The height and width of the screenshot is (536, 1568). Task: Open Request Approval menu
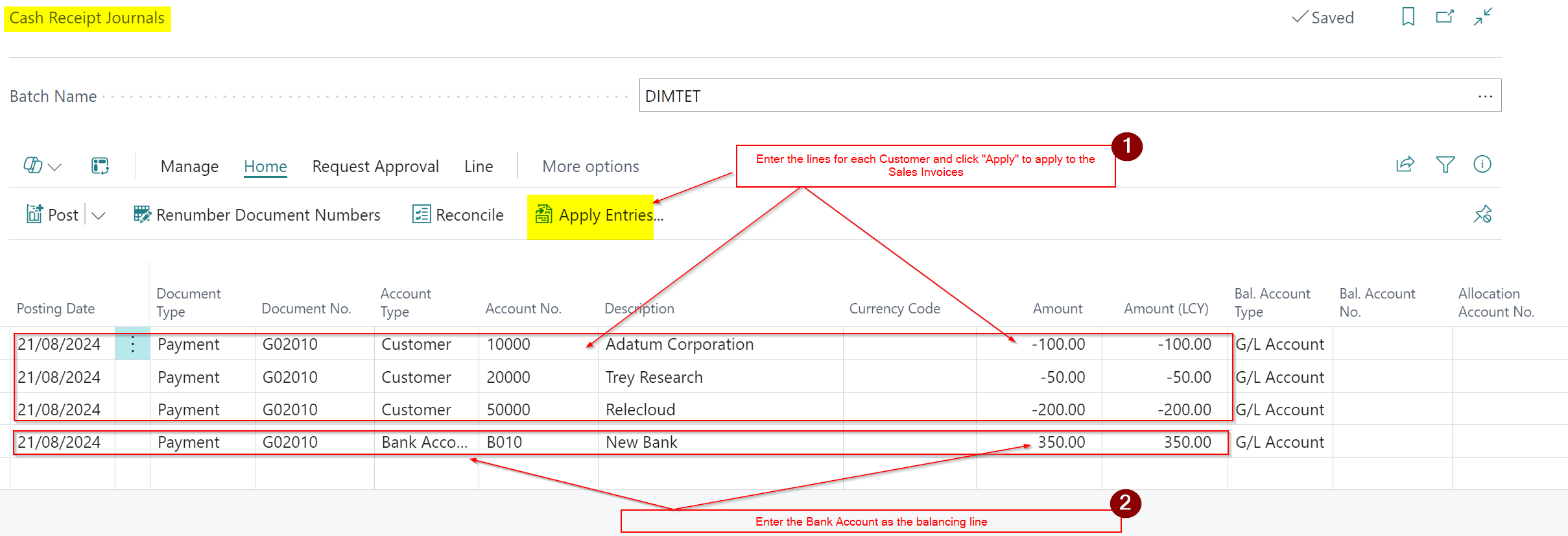[x=375, y=167]
